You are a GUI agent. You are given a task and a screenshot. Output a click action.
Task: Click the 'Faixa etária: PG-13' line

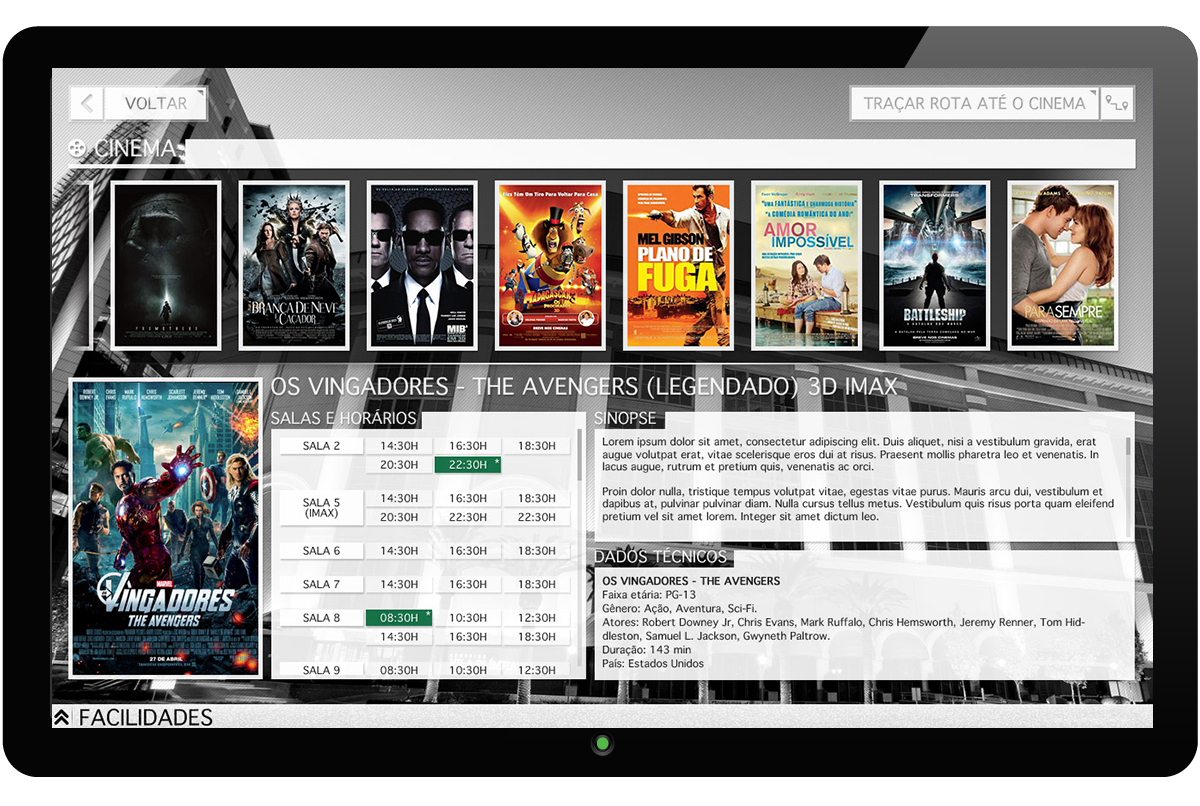tap(649, 595)
